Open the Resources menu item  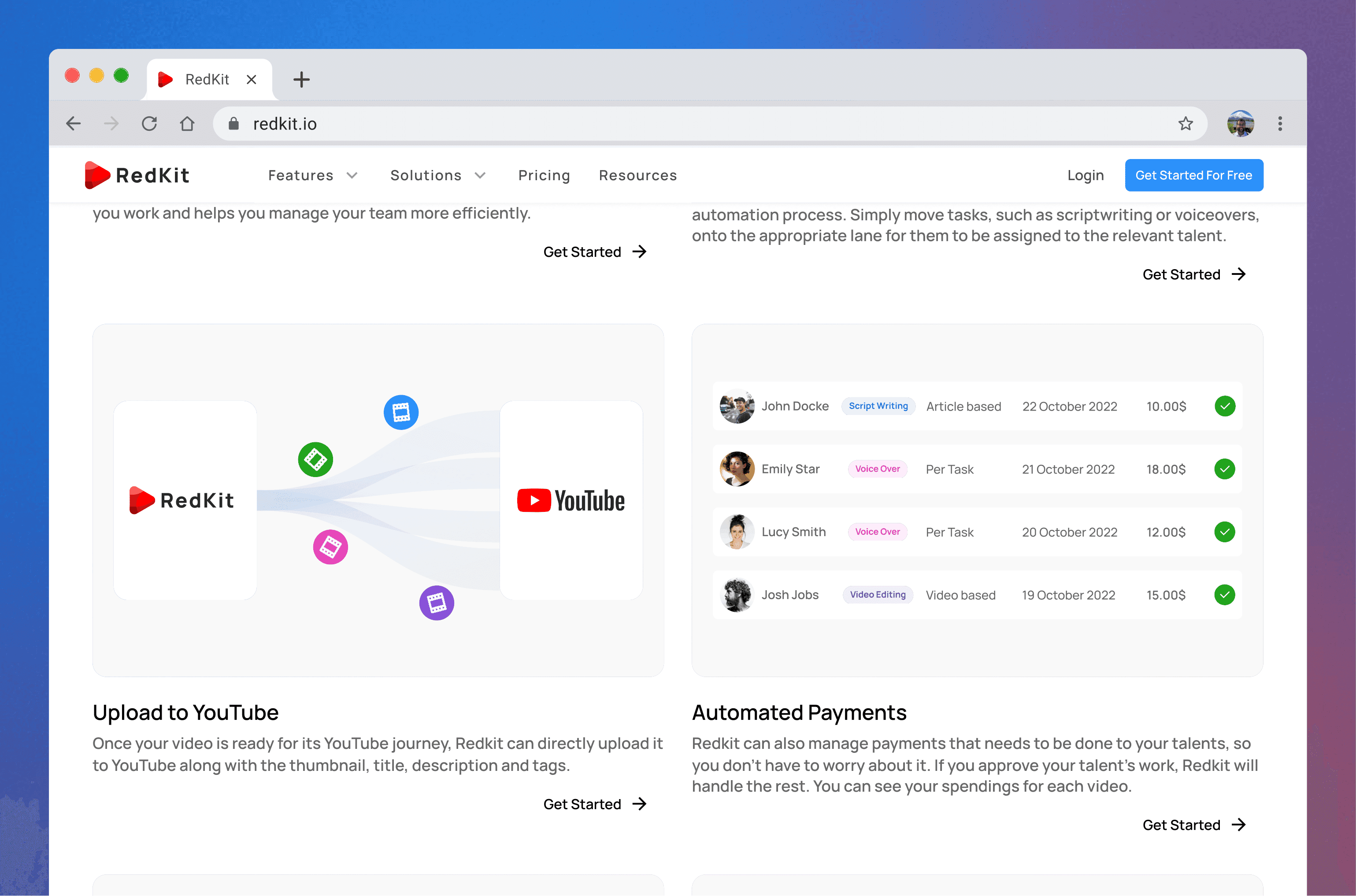(638, 175)
